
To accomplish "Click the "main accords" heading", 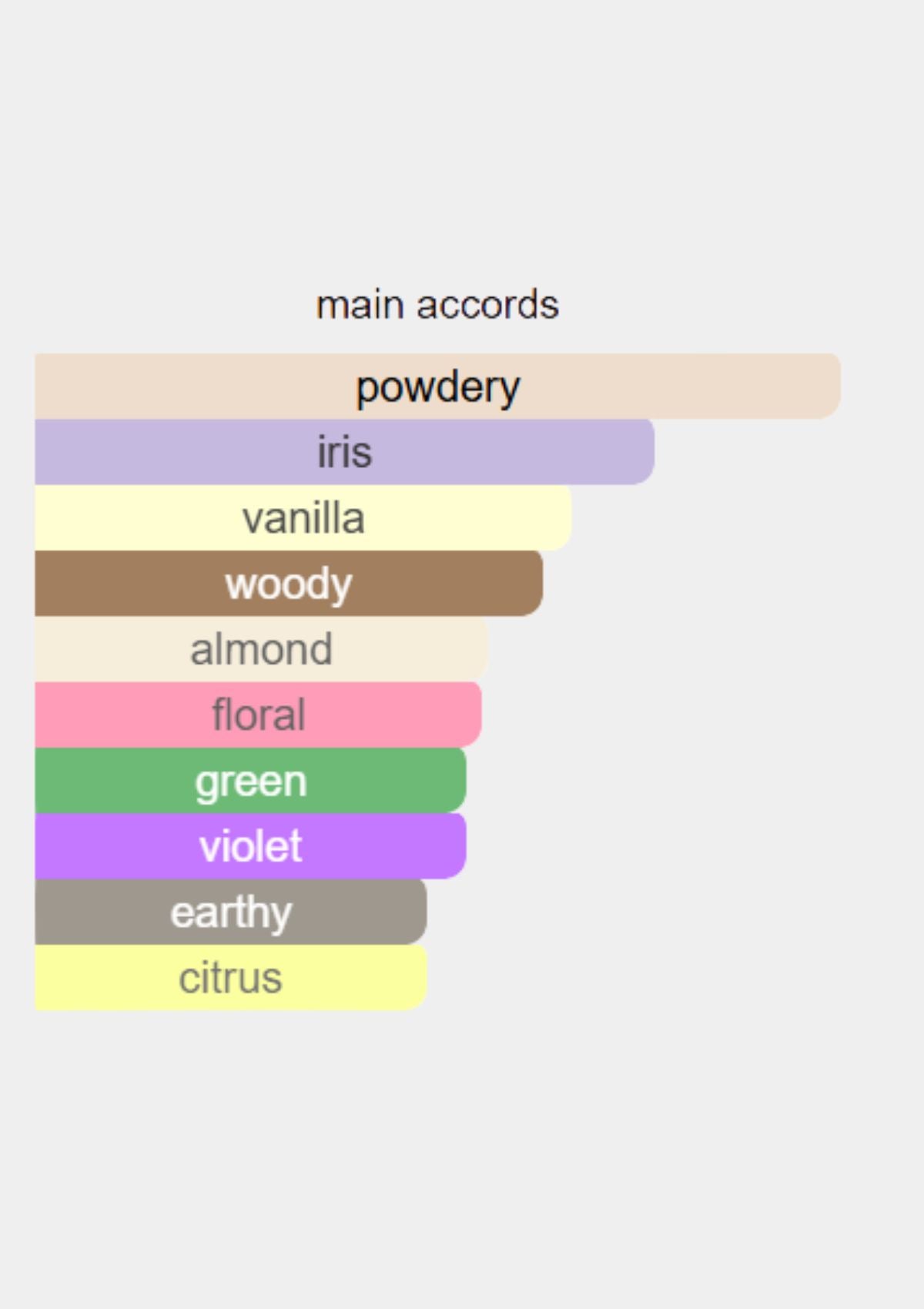I will coord(437,305).
